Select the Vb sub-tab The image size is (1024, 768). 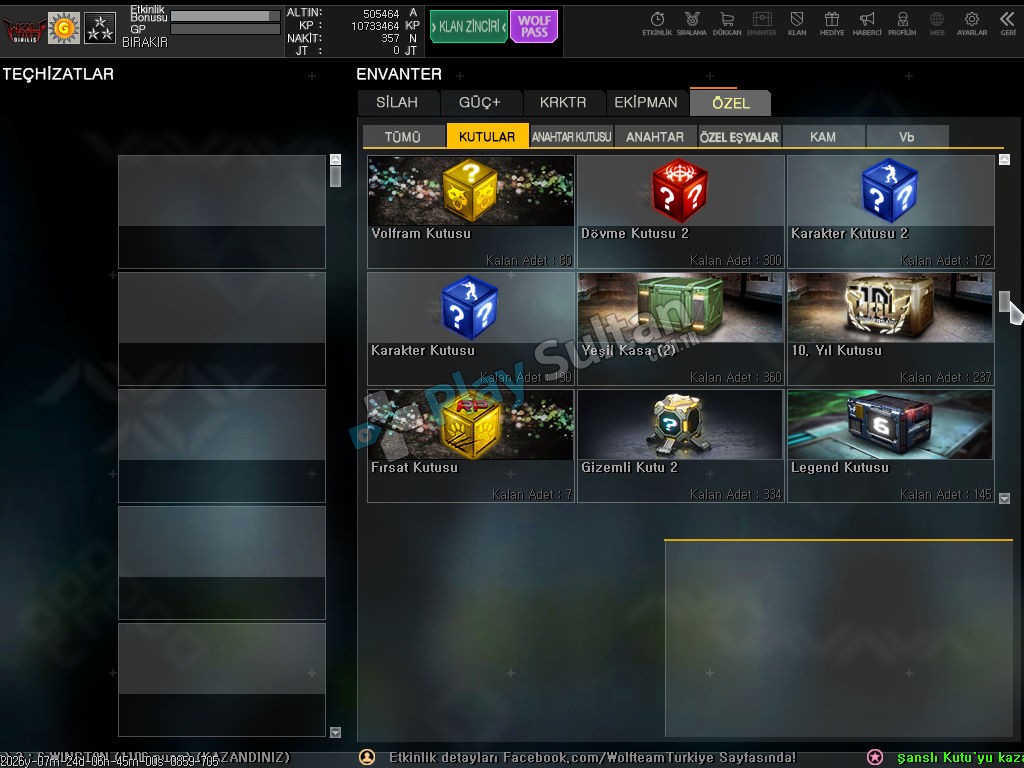coord(907,136)
